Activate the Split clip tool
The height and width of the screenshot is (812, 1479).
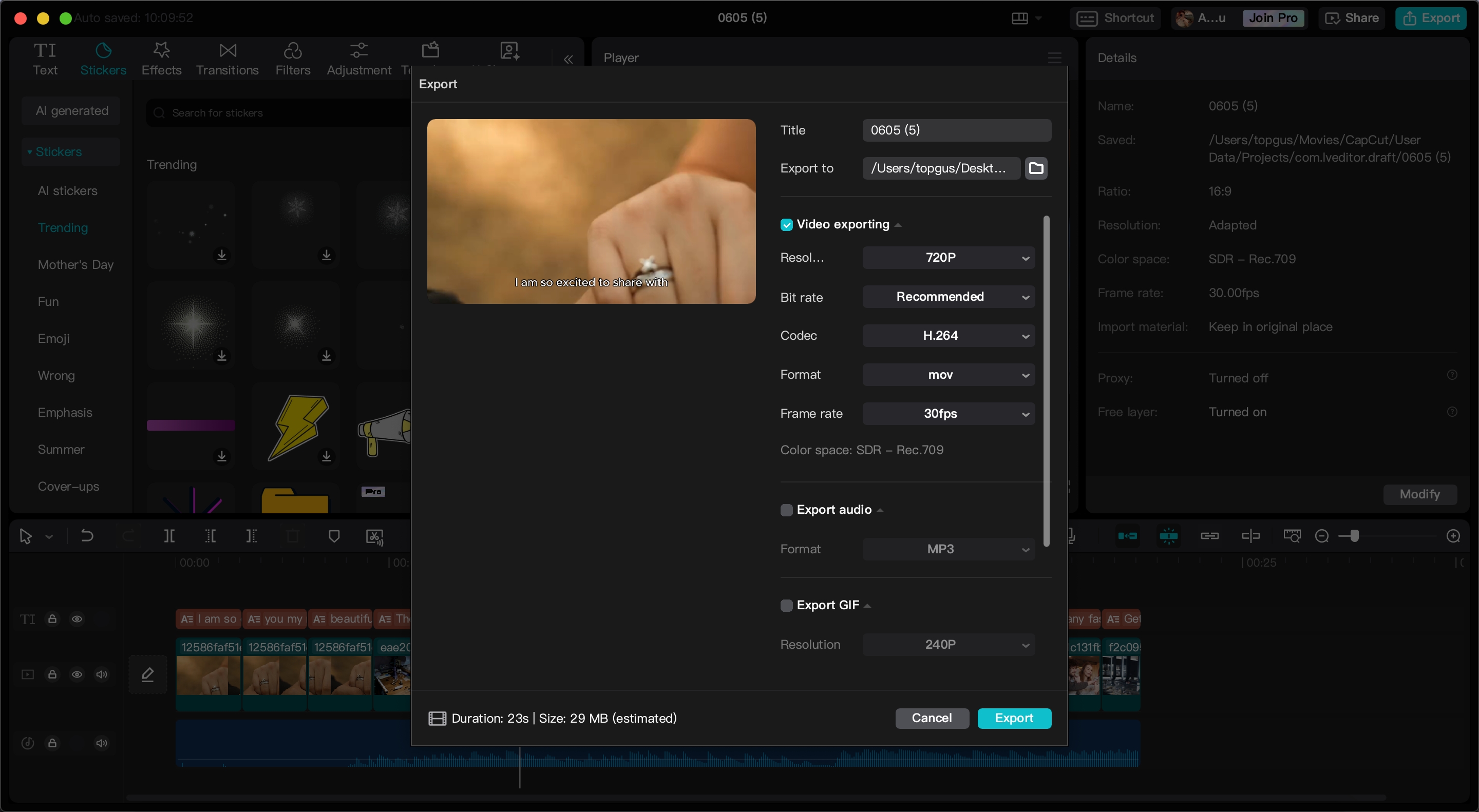click(169, 536)
